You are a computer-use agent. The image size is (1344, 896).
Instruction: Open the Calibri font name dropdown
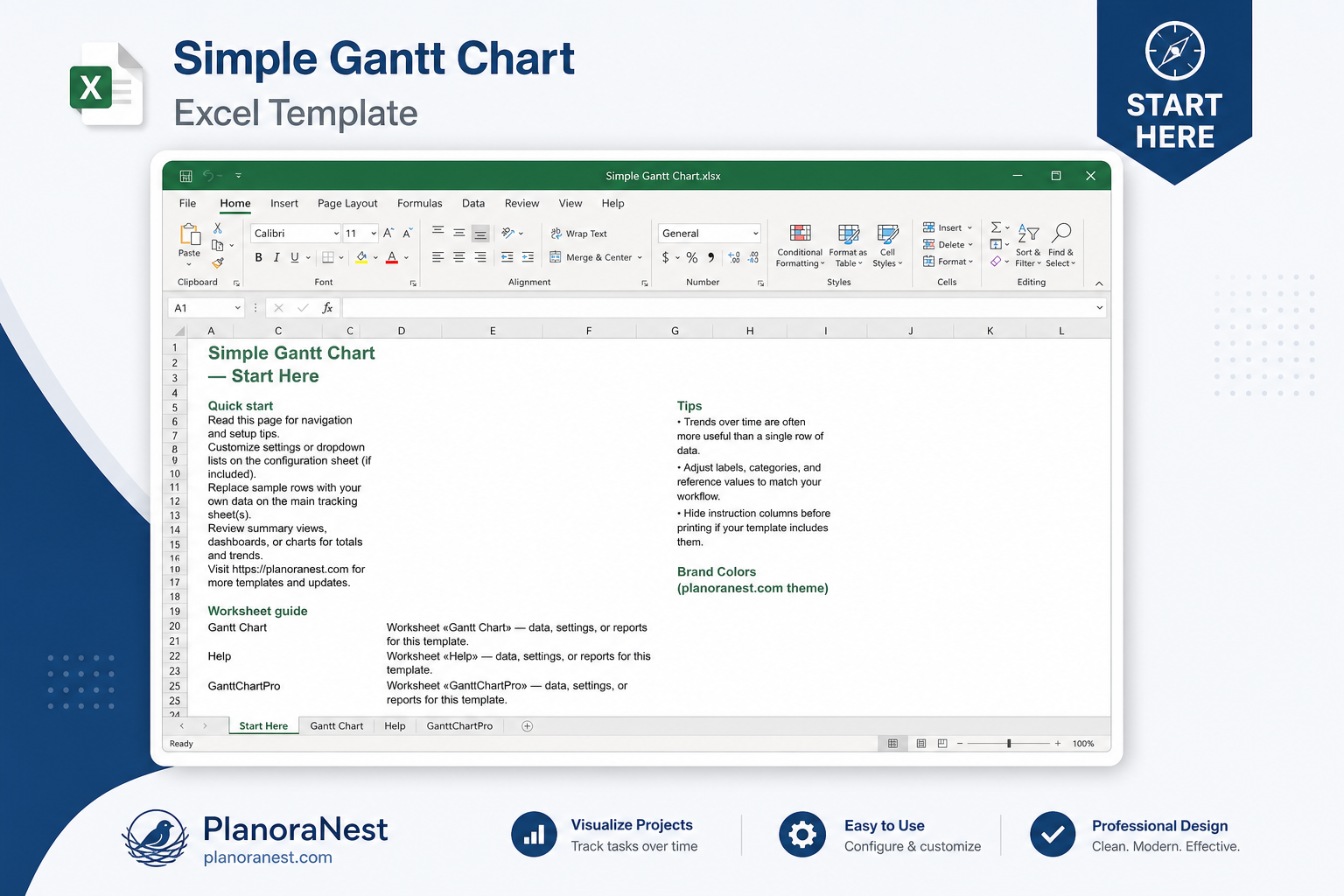(x=336, y=234)
